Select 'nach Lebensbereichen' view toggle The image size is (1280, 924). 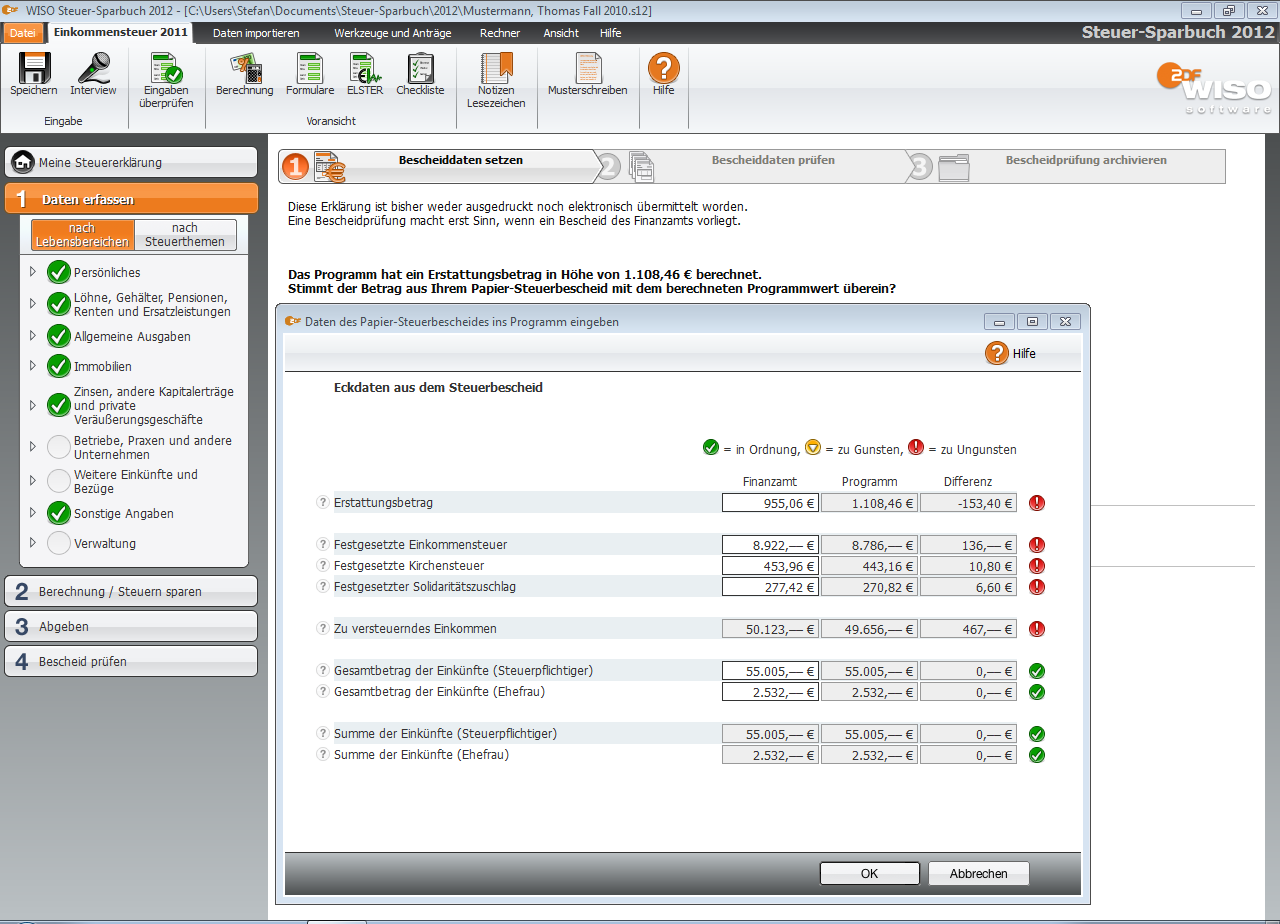tap(83, 235)
